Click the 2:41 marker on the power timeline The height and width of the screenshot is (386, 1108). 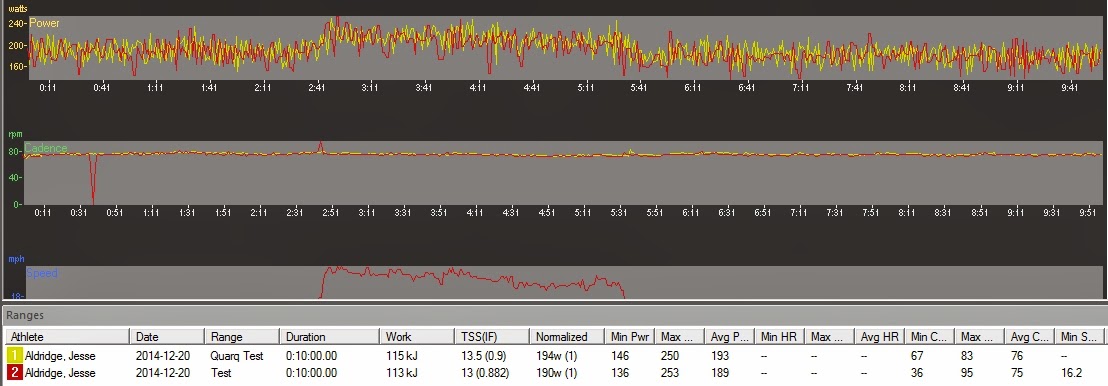click(x=316, y=88)
